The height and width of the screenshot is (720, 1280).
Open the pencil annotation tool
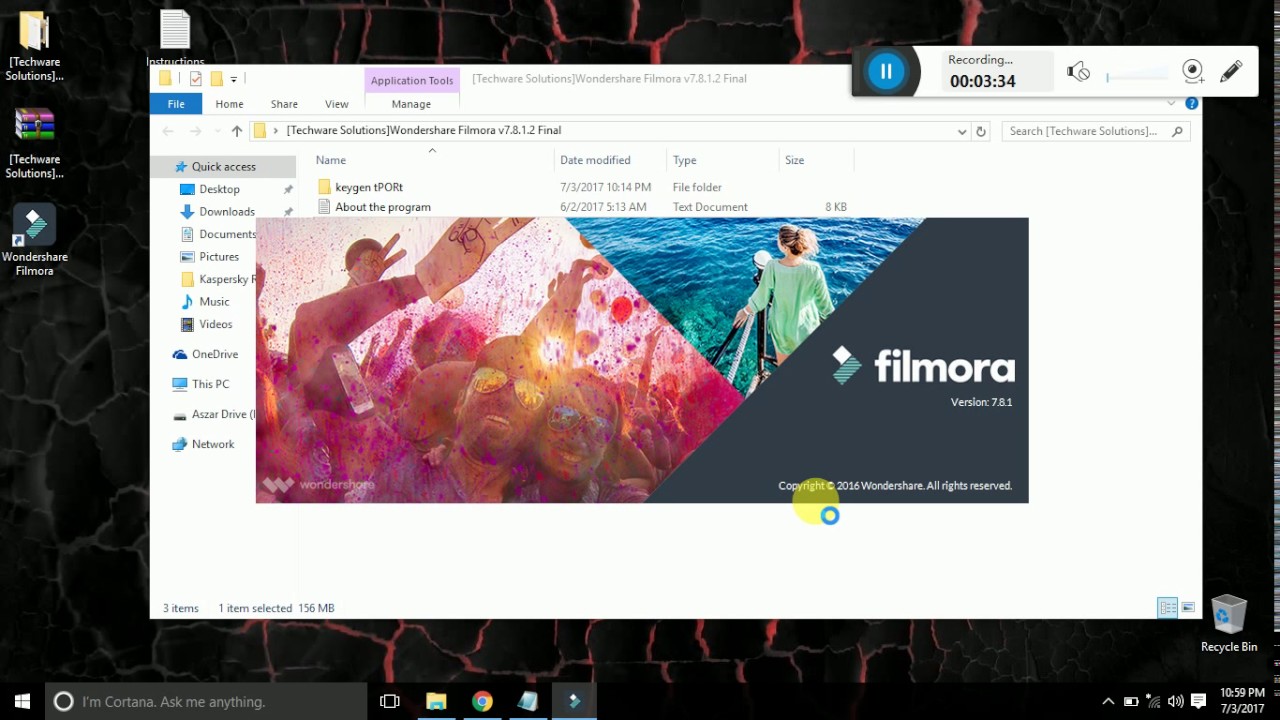point(1231,71)
